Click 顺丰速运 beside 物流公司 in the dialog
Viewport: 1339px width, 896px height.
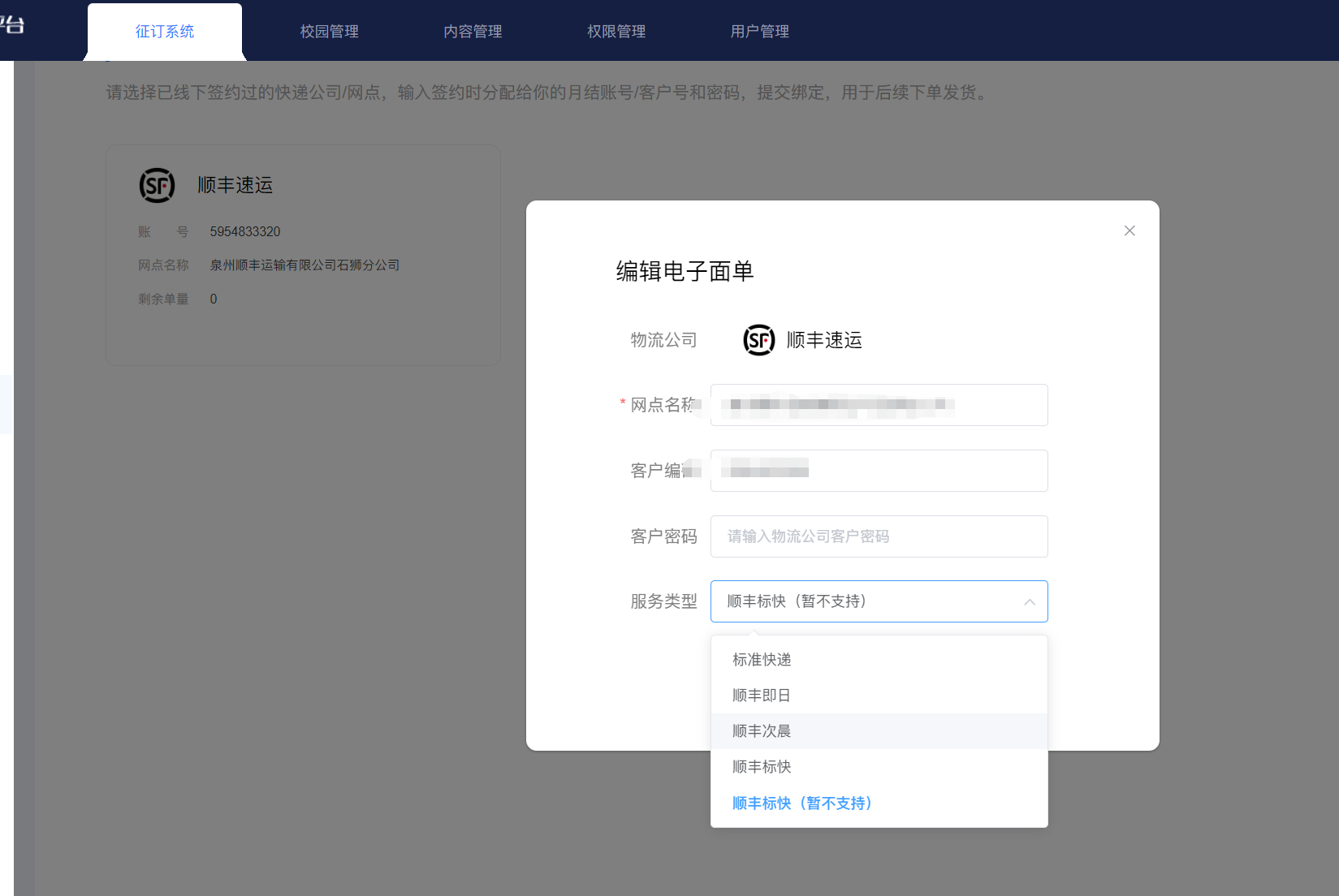[x=824, y=340]
